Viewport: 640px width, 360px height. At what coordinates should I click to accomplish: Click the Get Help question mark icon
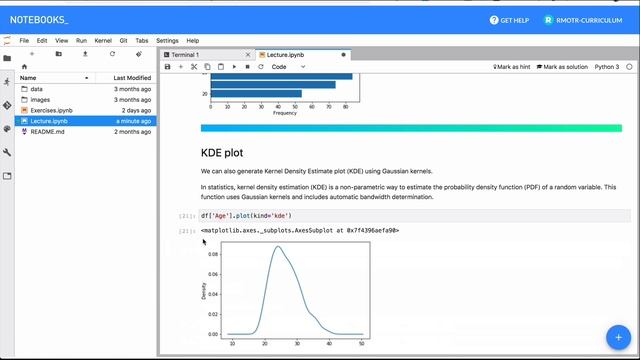pyautogui.click(x=494, y=20)
